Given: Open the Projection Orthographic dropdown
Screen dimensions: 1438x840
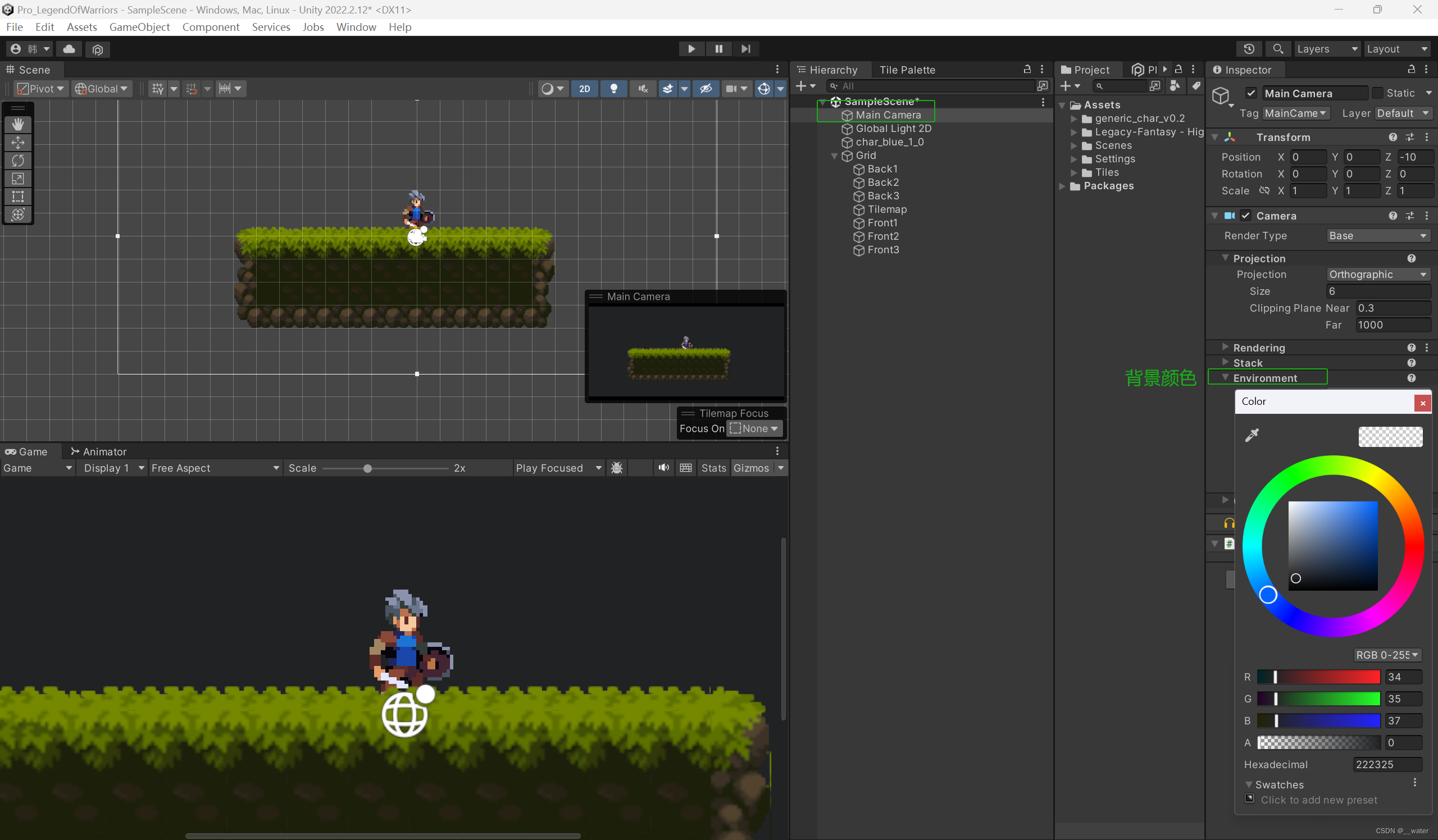Looking at the screenshot, I should coord(1377,275).
